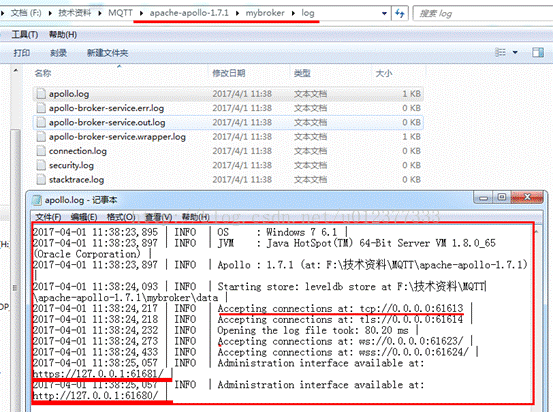Click the 搜索 log search box
This screenshot has height=412, width=553.
tap(482, 14)
